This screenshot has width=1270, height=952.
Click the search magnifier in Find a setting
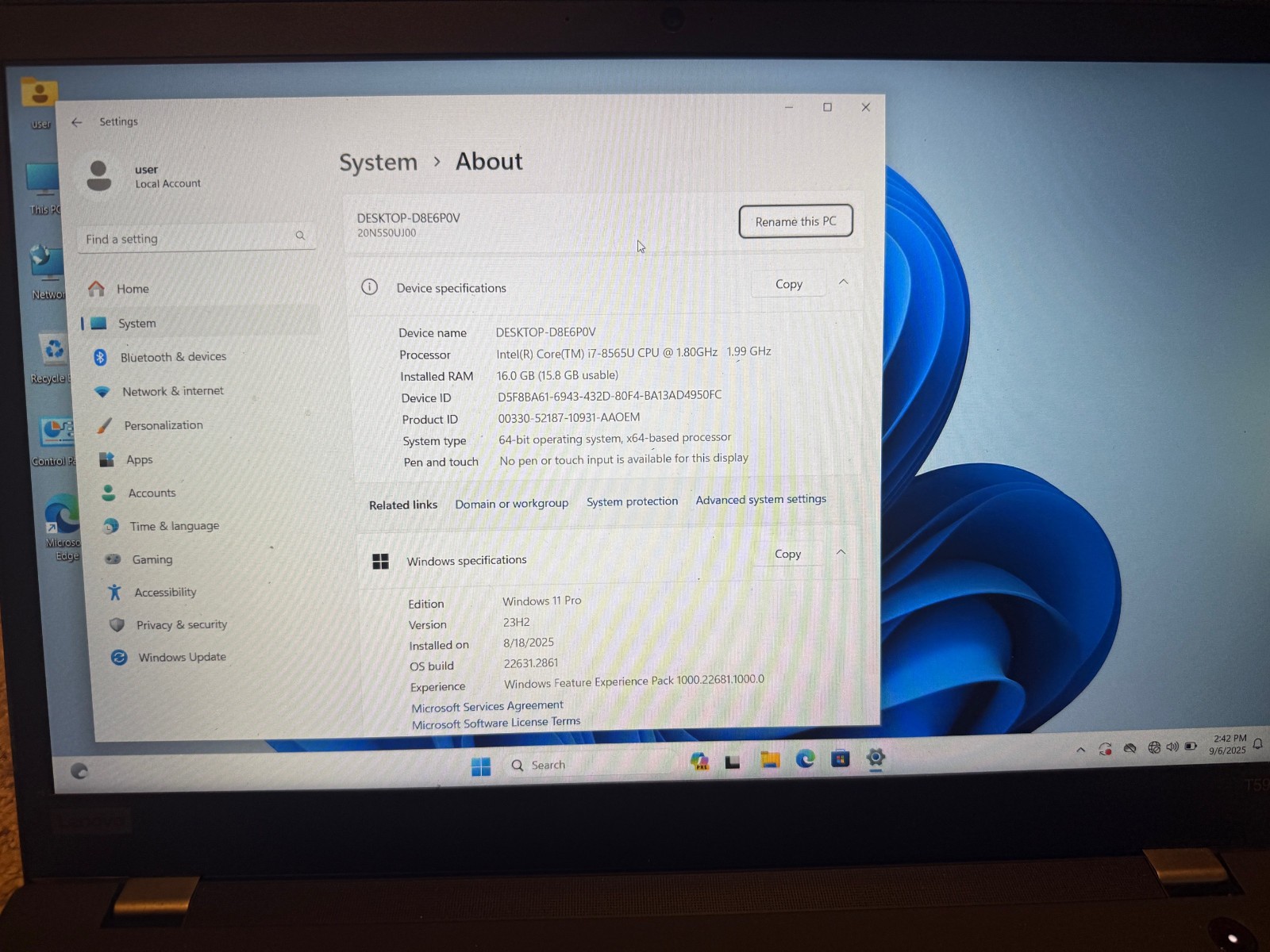[x=300, y=236]
